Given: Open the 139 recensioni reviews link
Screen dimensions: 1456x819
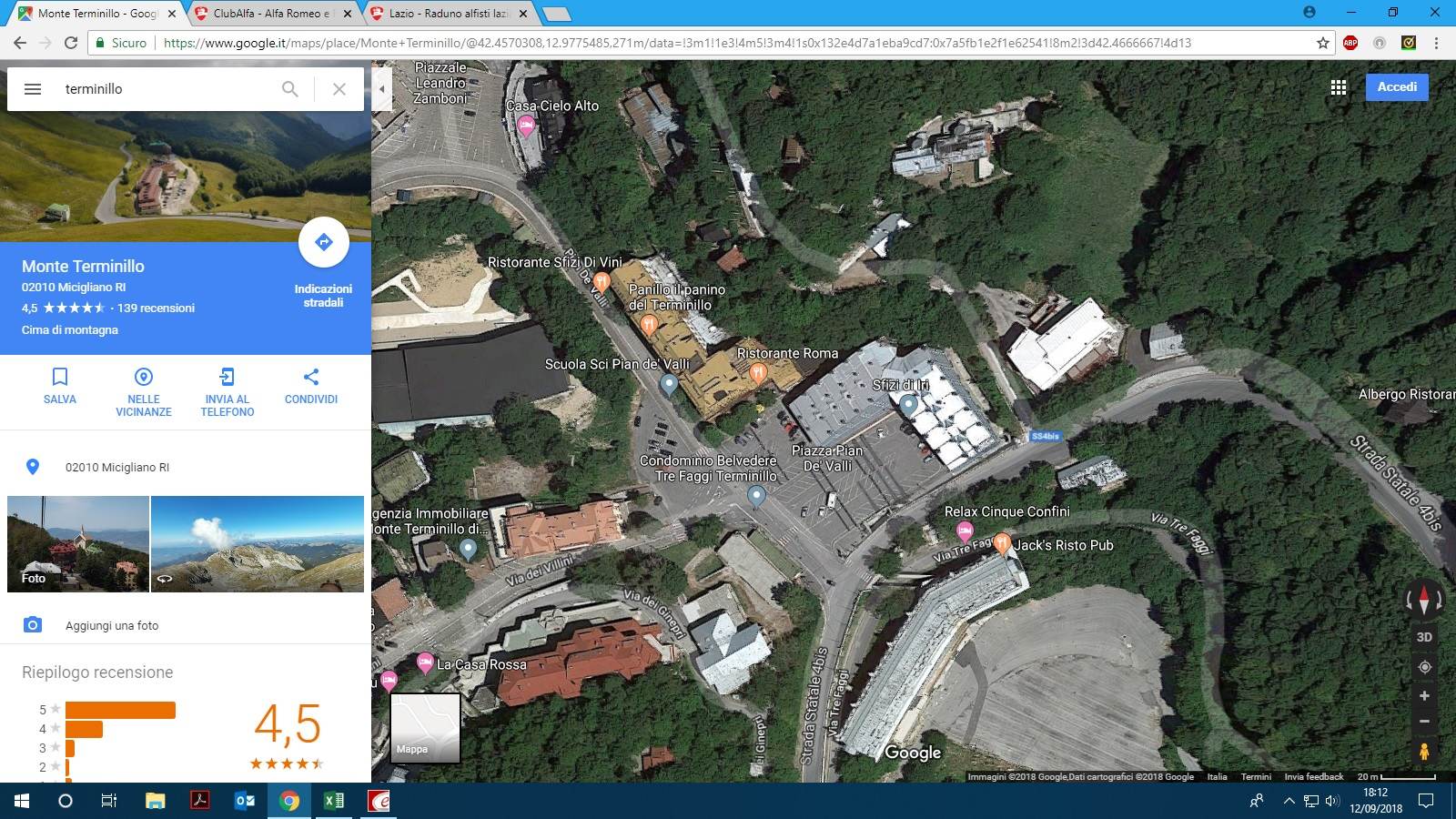Looking at the screenshot, I should pos(156,308).
